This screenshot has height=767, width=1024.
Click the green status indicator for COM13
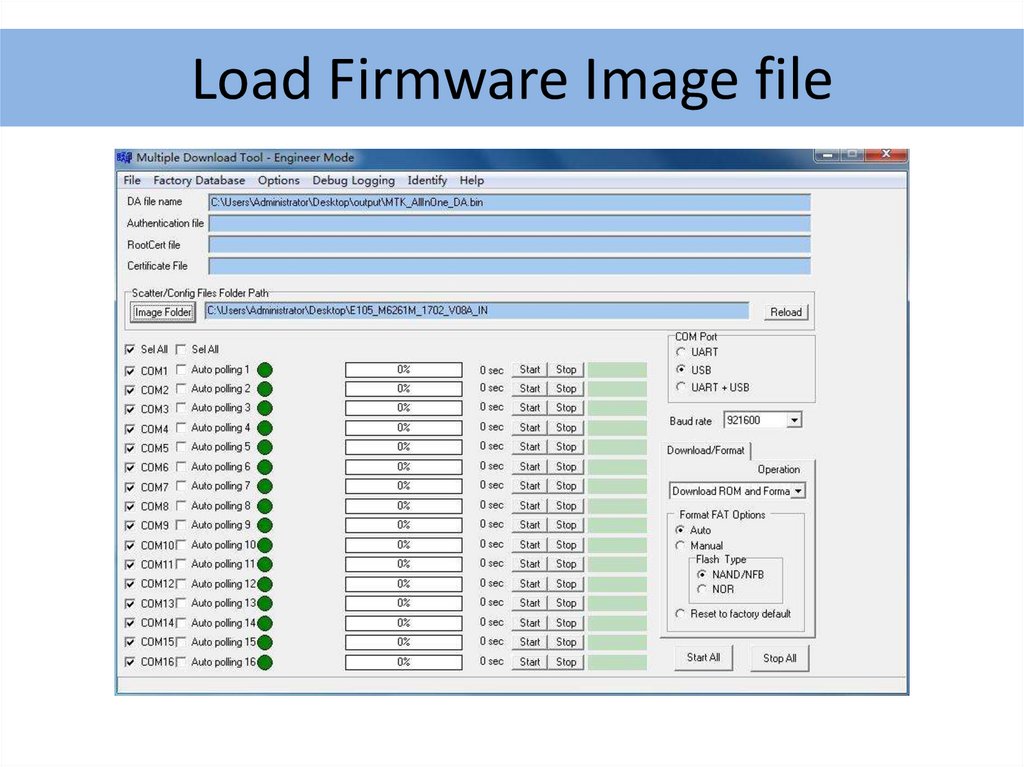click(264, 603)
